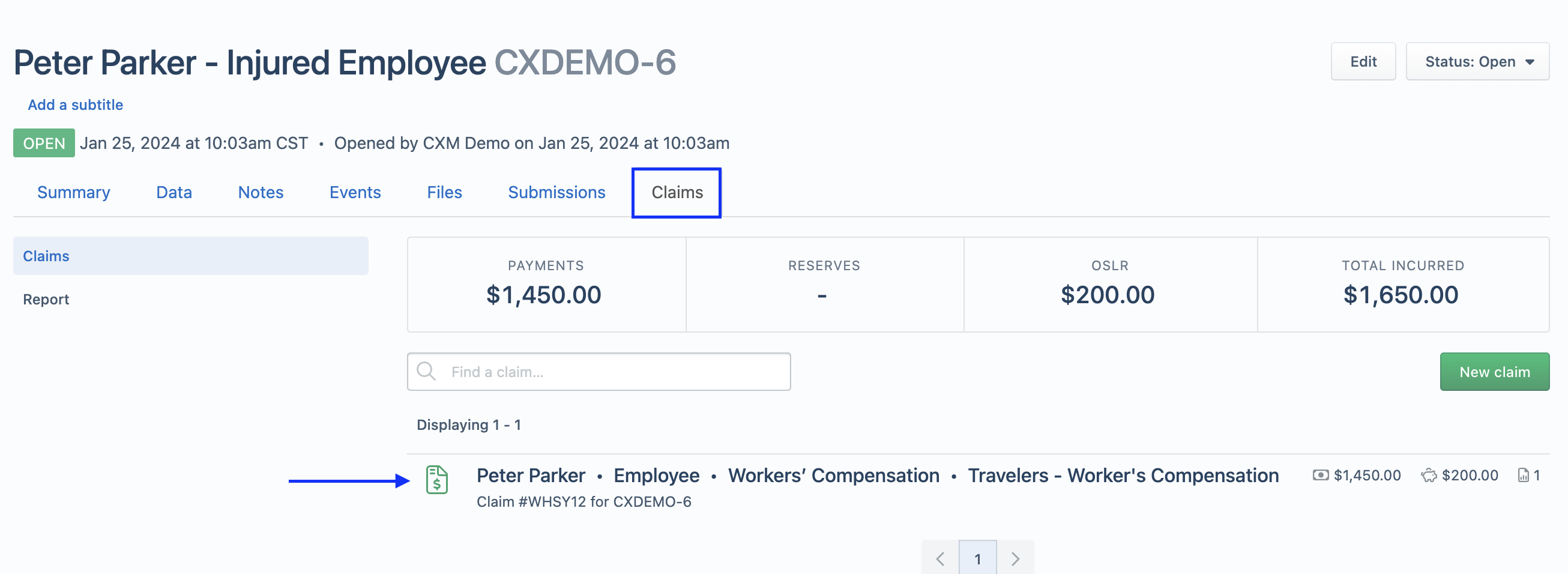Open the Events tab
The height and width of the screenshot is (574, 1568).
point(355,192)
